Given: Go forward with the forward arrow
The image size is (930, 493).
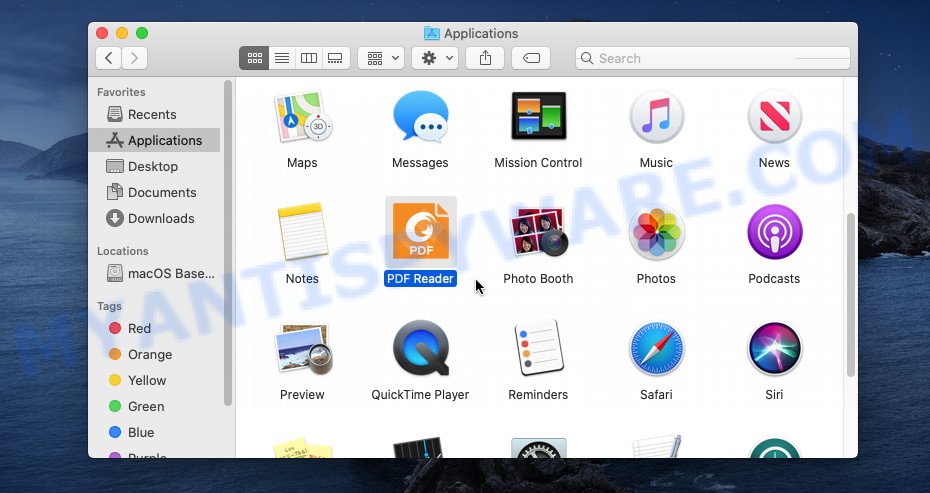Looking at the screenshot, I should tap(135, 58).
